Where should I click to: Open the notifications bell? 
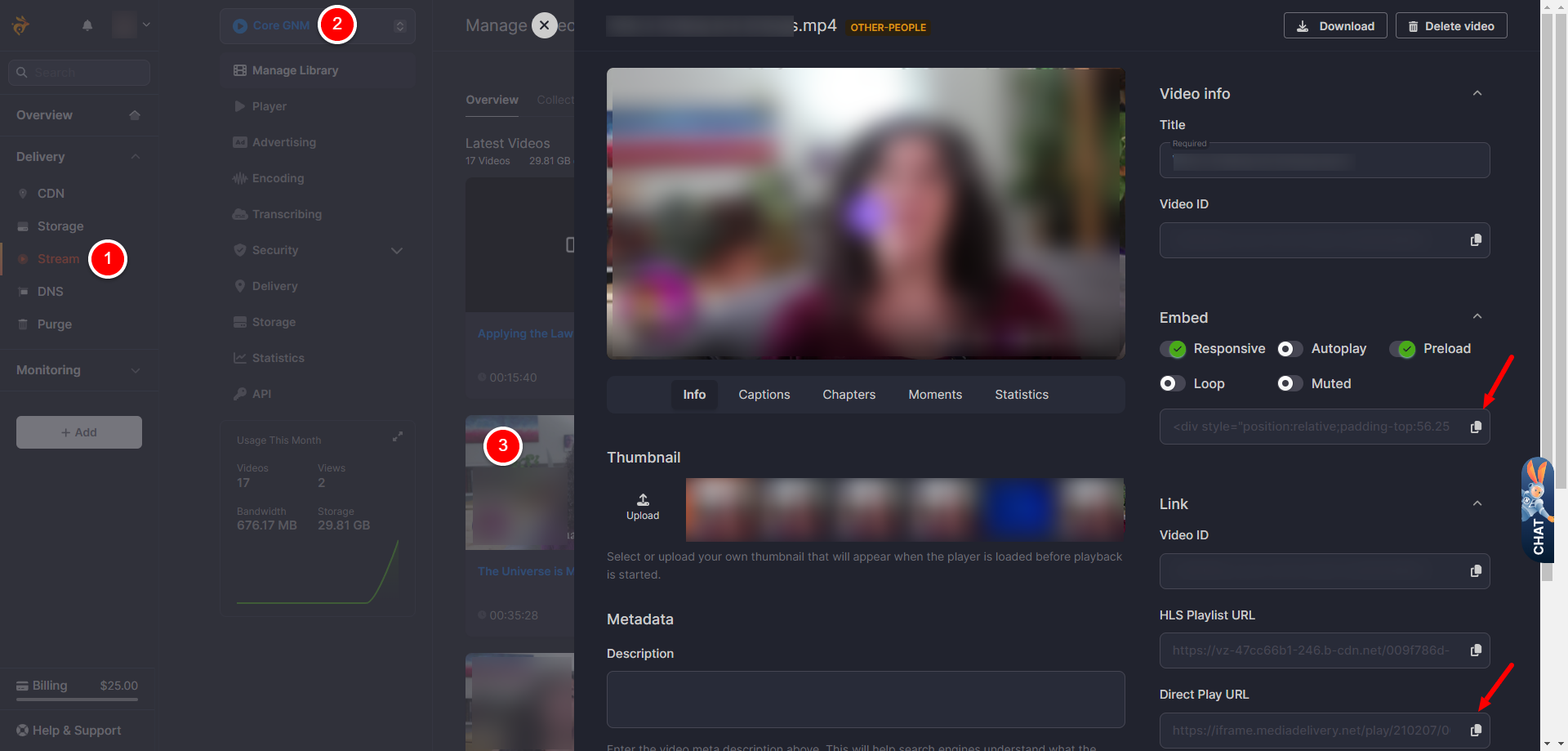click(87, 25)
